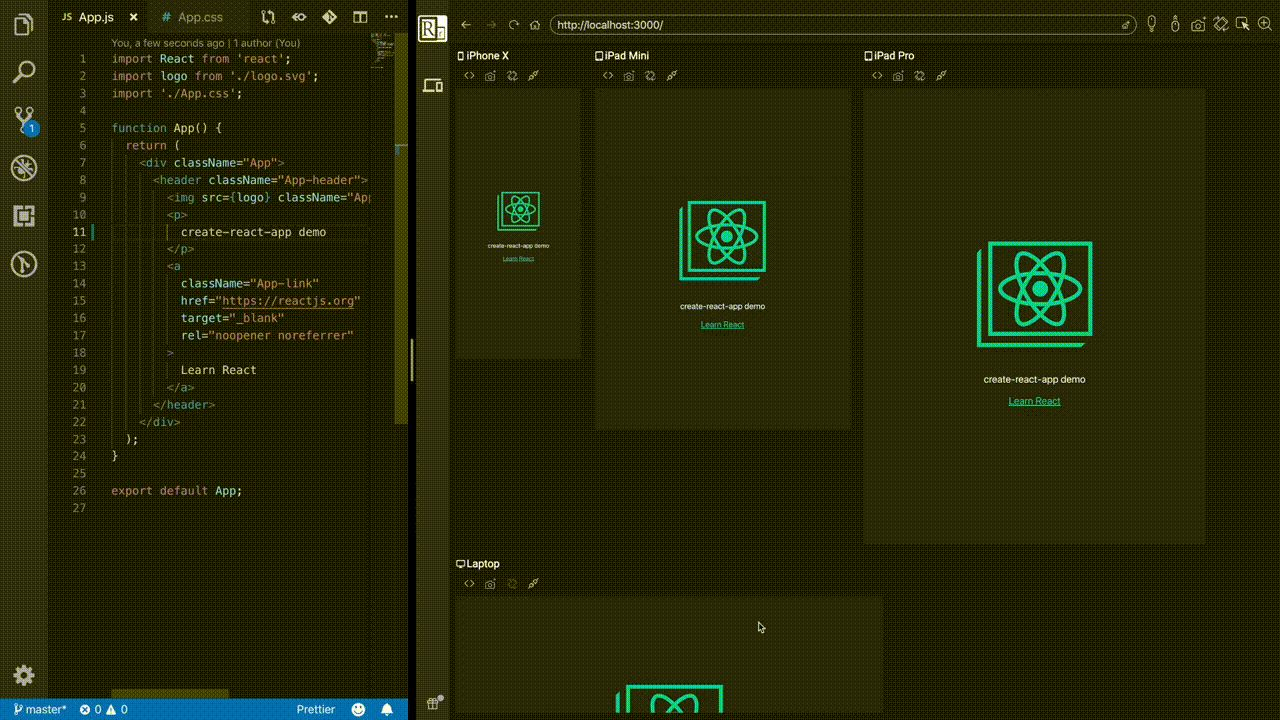Toggle the plug icon for Laptop
The height and width of the screenshot is (720, 1280).
(x=533, y=584)
